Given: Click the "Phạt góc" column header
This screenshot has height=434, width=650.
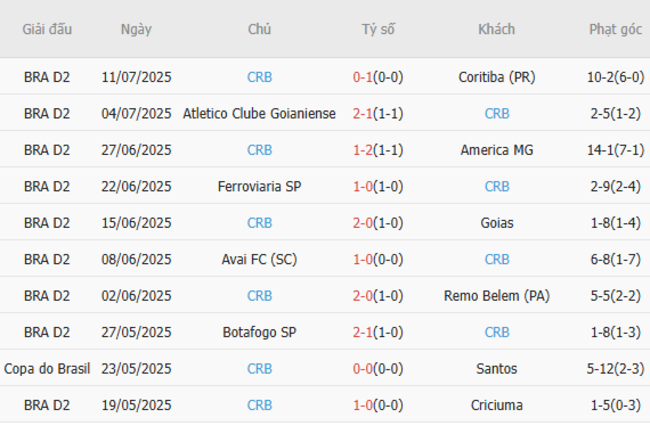Looking at the screenshot, I should [x=615, y=29].
